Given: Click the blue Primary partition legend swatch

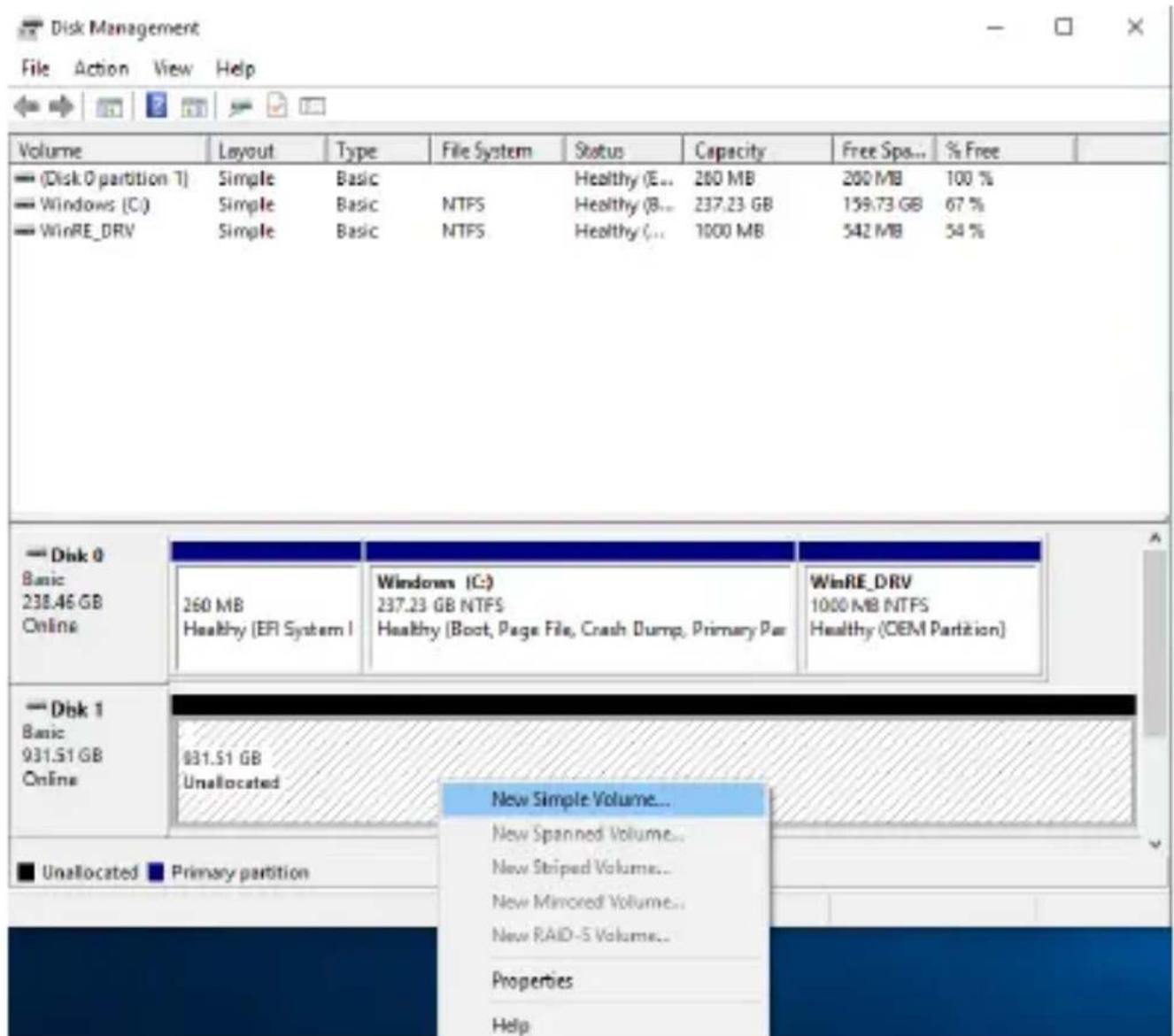Looking at the screenshot, I should 156,872.
